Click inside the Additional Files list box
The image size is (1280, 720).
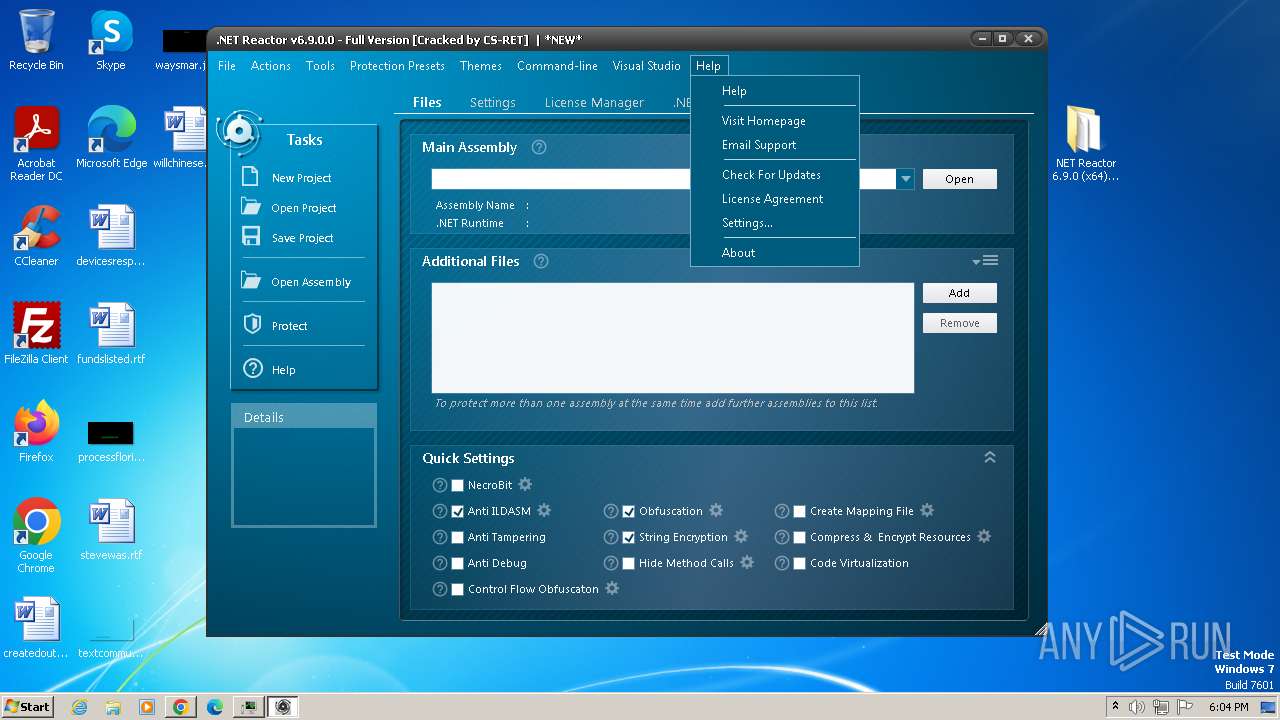point(672,338)
